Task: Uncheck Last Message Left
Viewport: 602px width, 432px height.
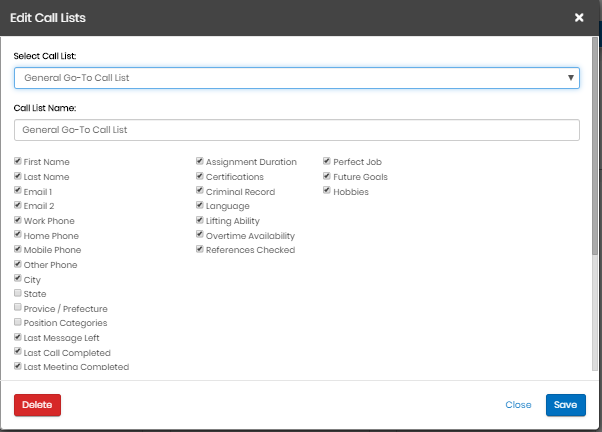Action: point(18,338)
